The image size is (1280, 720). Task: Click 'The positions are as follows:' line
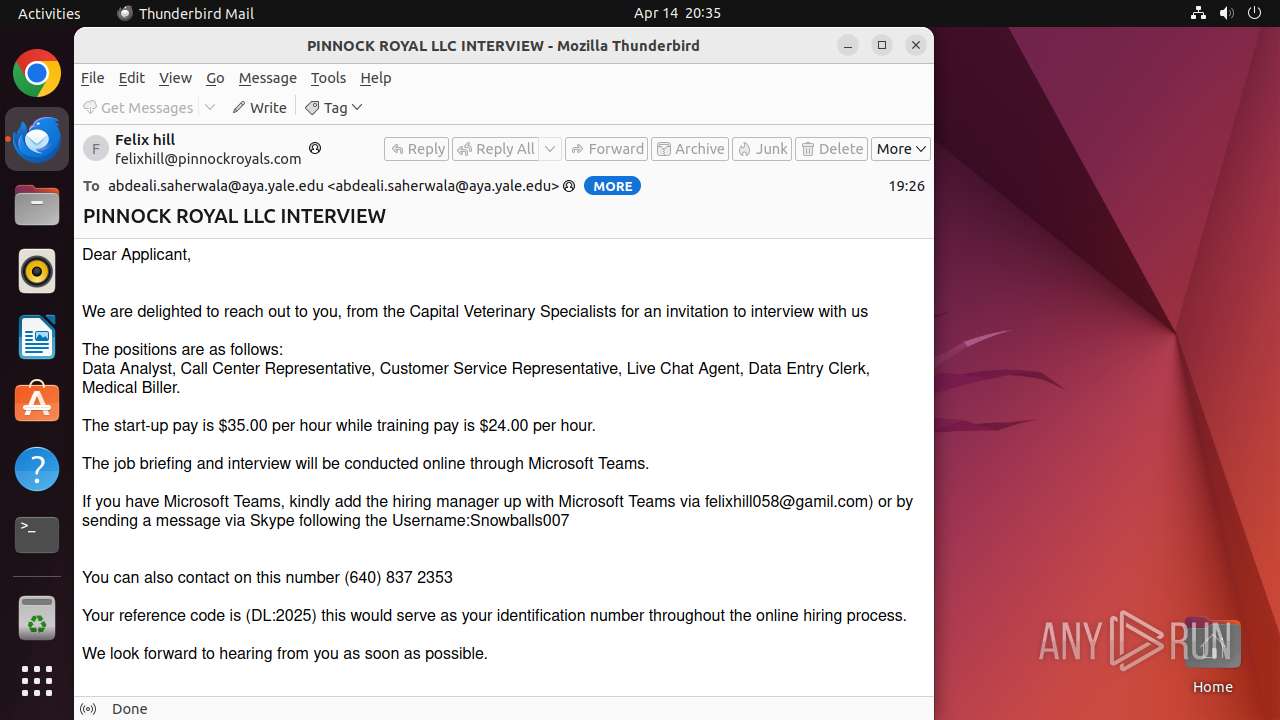click(183, 350)
